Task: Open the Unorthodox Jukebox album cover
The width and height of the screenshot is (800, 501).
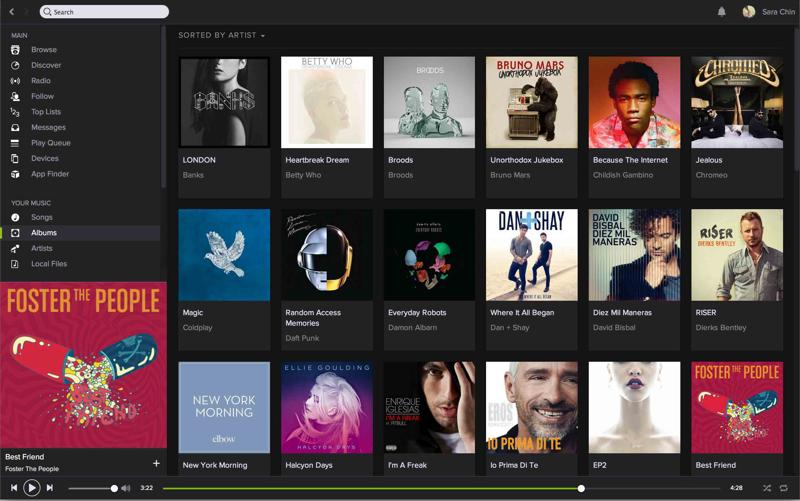Action: coord(532,102)
